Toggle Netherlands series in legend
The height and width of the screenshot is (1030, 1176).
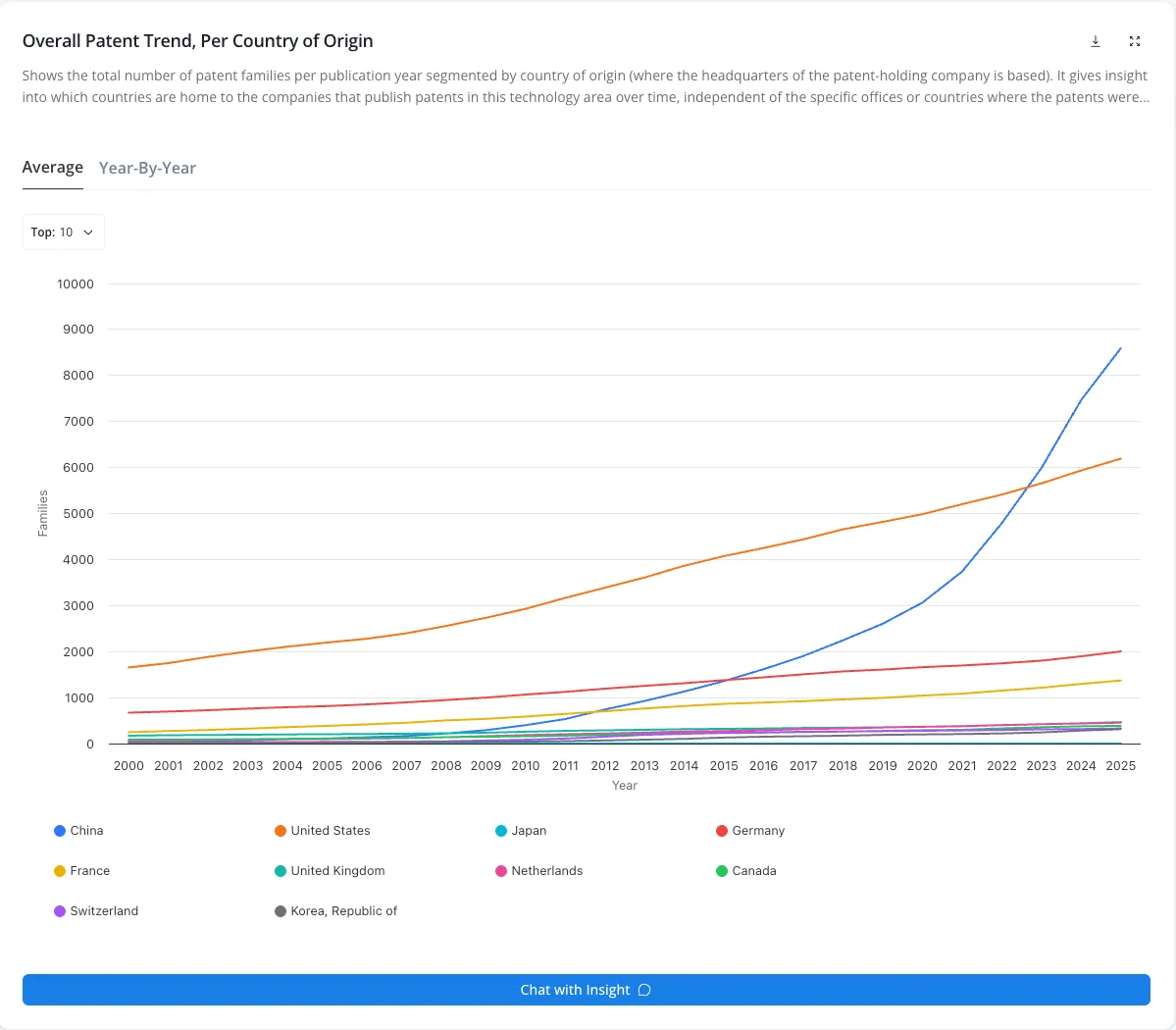[539, 871]
